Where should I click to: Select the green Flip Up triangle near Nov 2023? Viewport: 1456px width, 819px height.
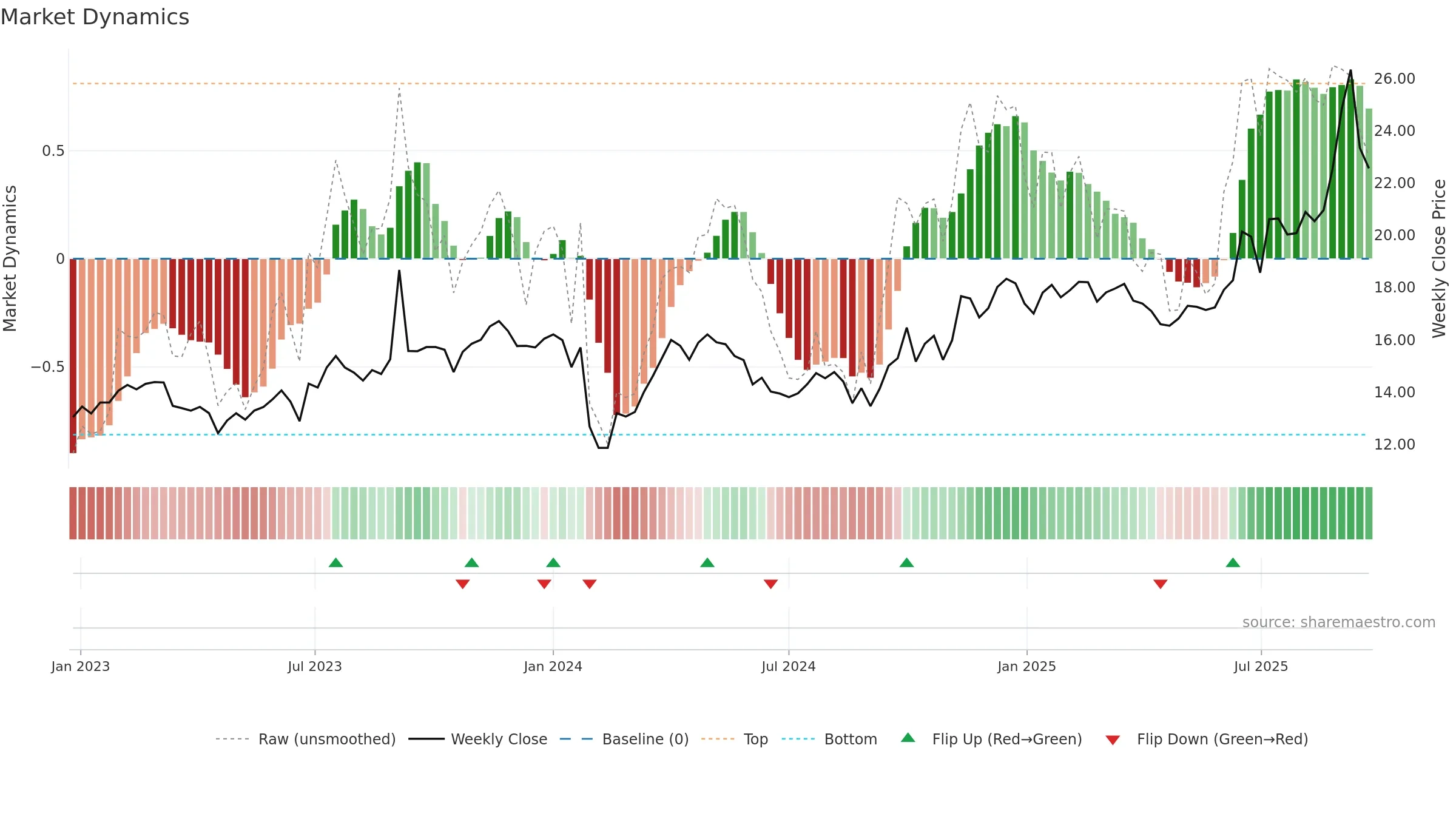tap(471, 562)
